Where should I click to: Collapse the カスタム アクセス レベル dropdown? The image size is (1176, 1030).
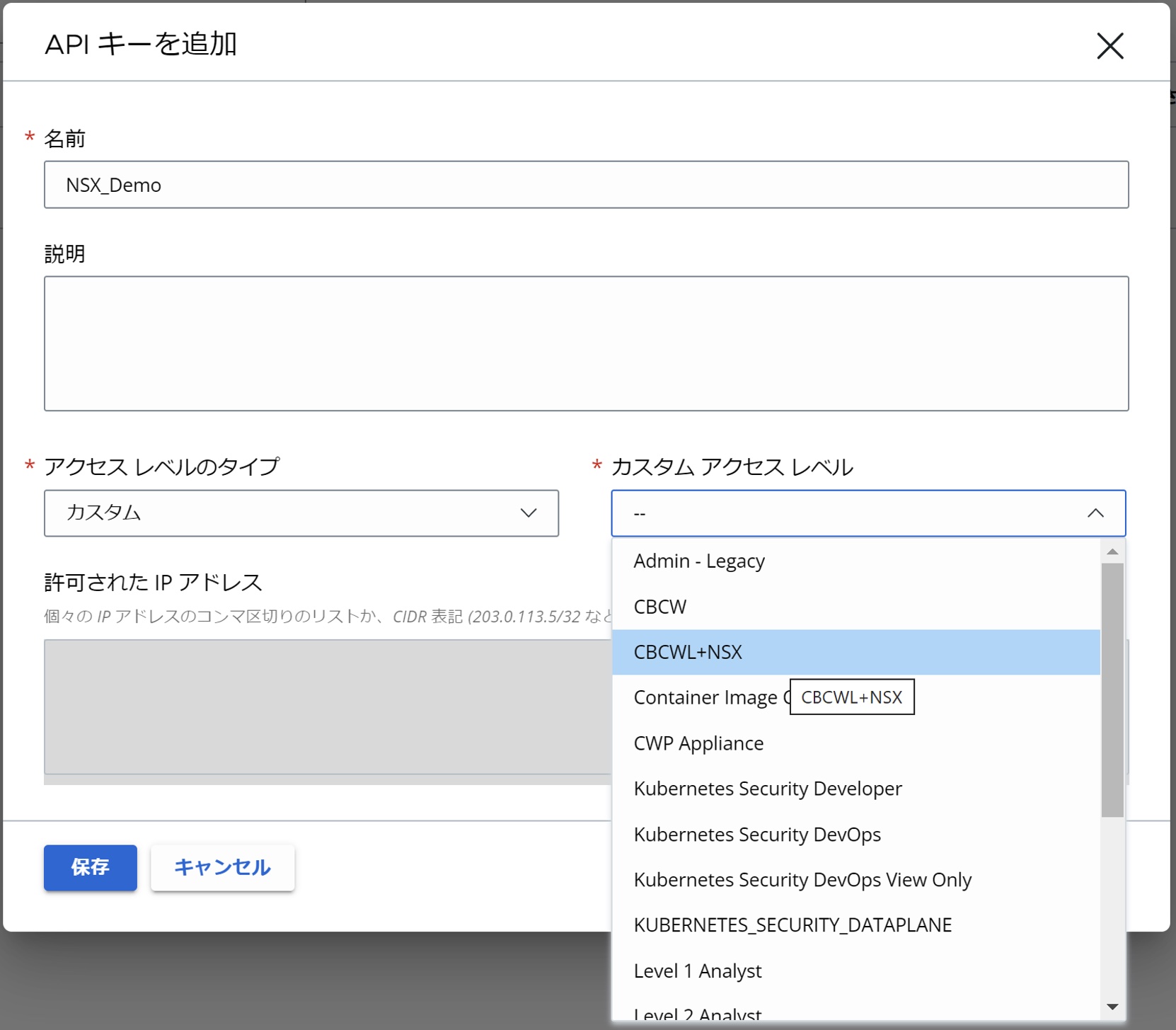point(867,513)
